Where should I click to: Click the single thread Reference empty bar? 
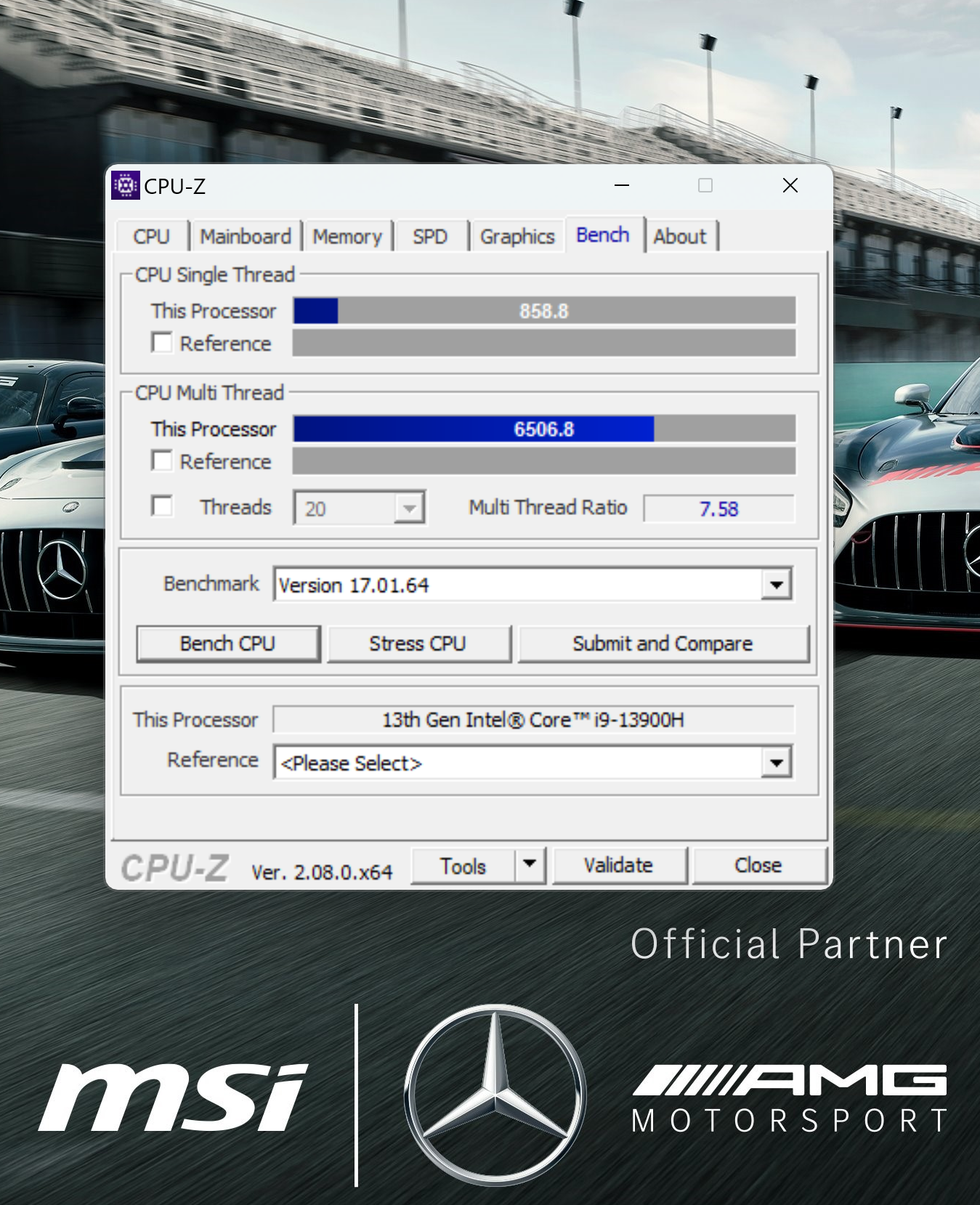[x=544, y=343]
